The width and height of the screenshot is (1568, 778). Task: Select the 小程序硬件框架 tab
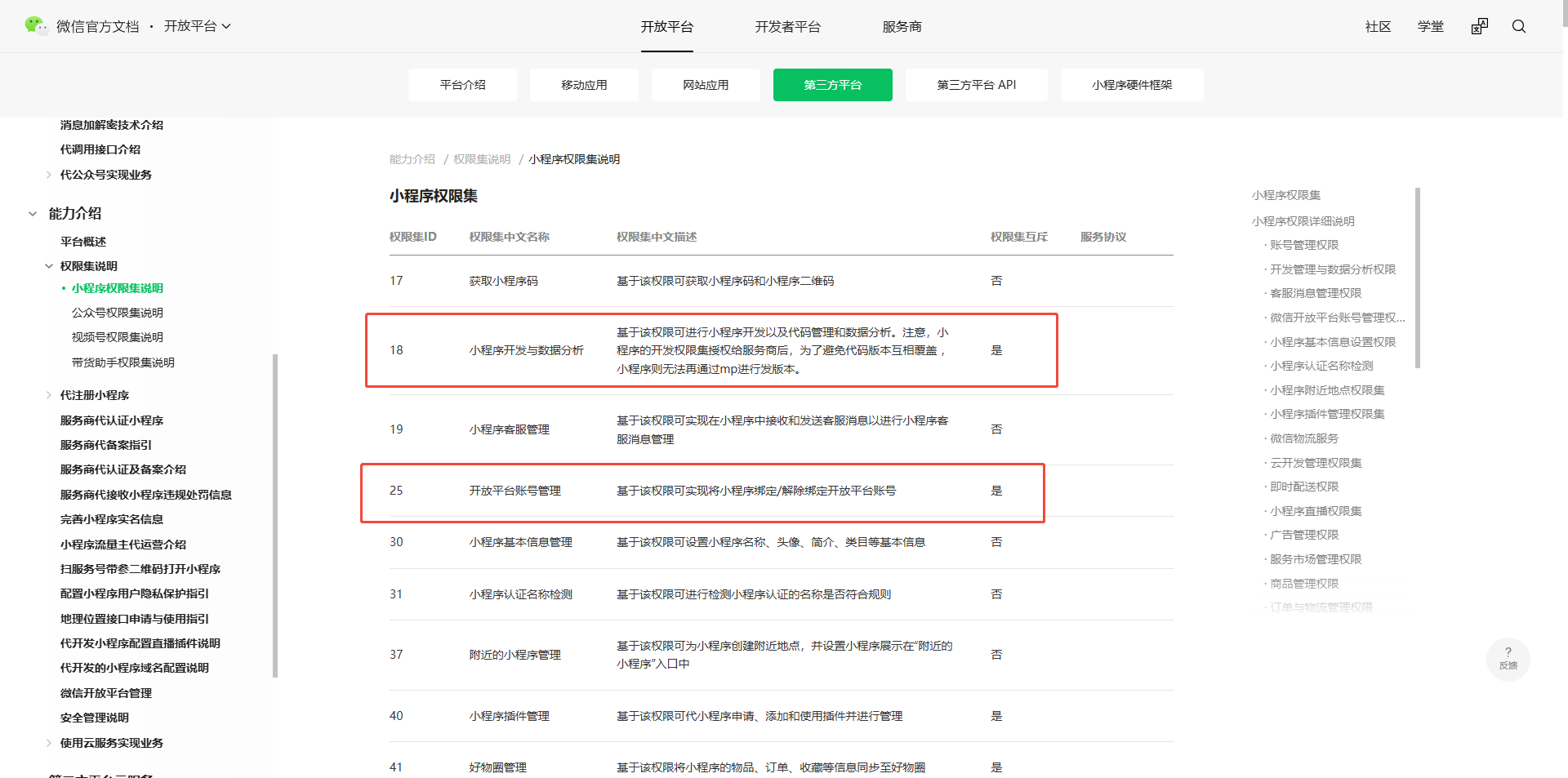pos(1132,85)
